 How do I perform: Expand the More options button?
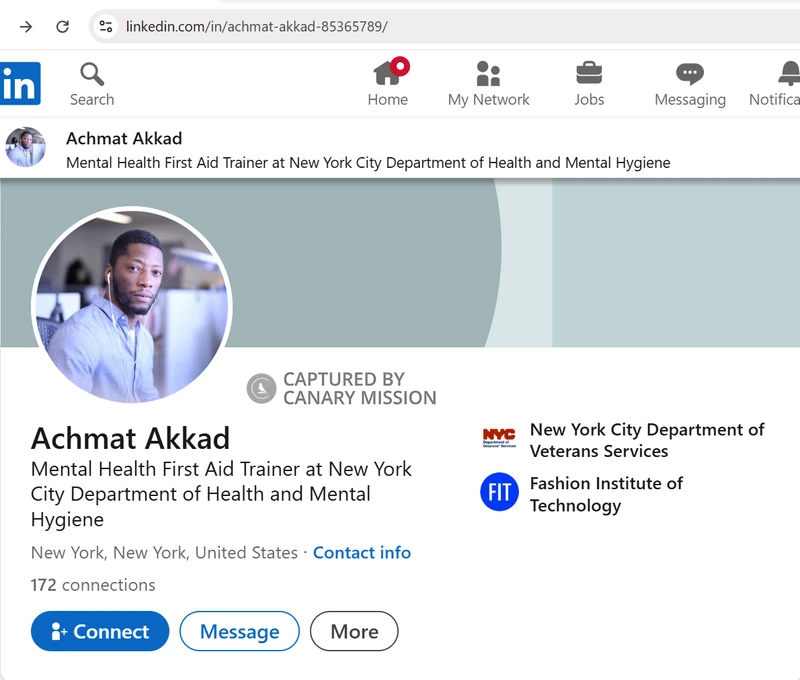click(x=354, y=631)
